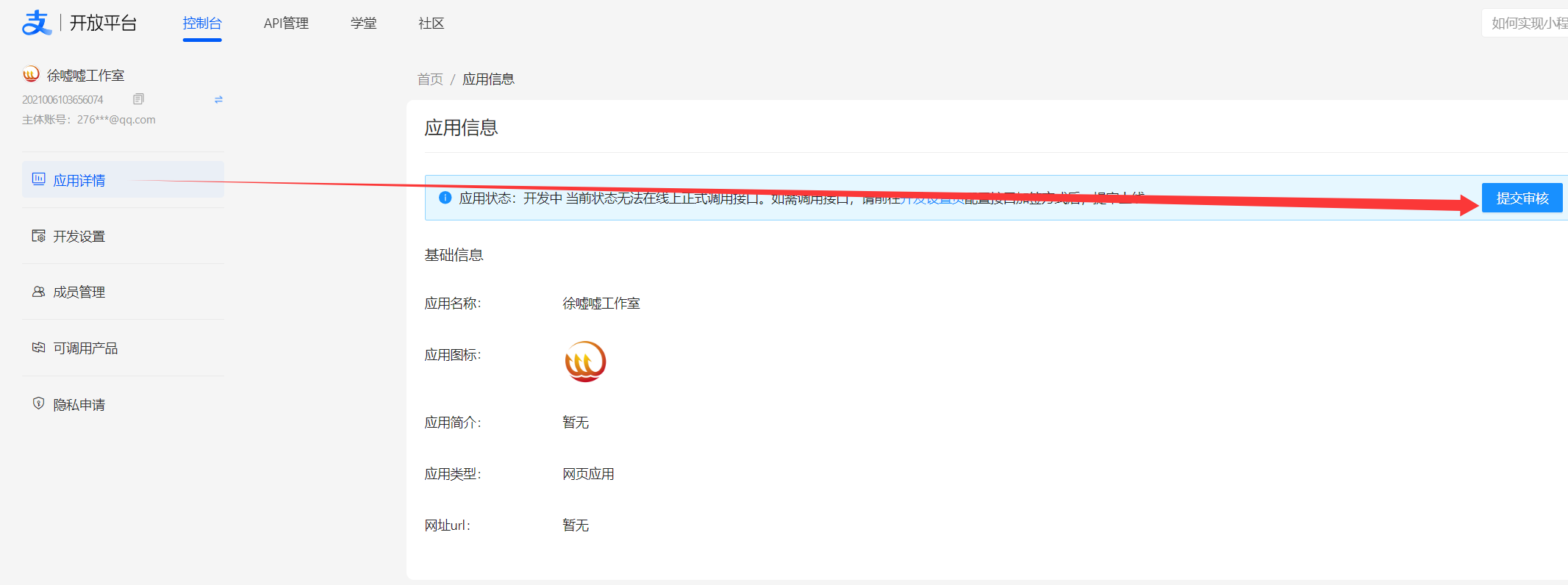Click the 首页 breadcrumb link
This screenshot has height=585, width=1568.
coord(430,79)
